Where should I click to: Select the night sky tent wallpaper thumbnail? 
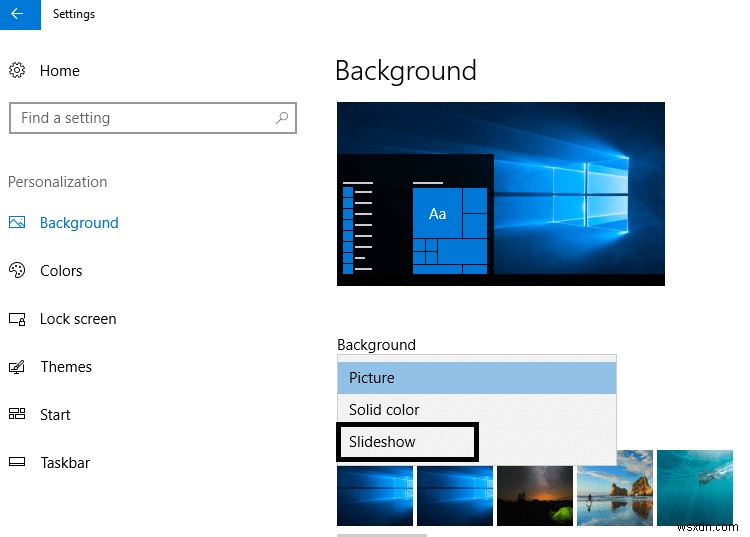coord(535,496)
